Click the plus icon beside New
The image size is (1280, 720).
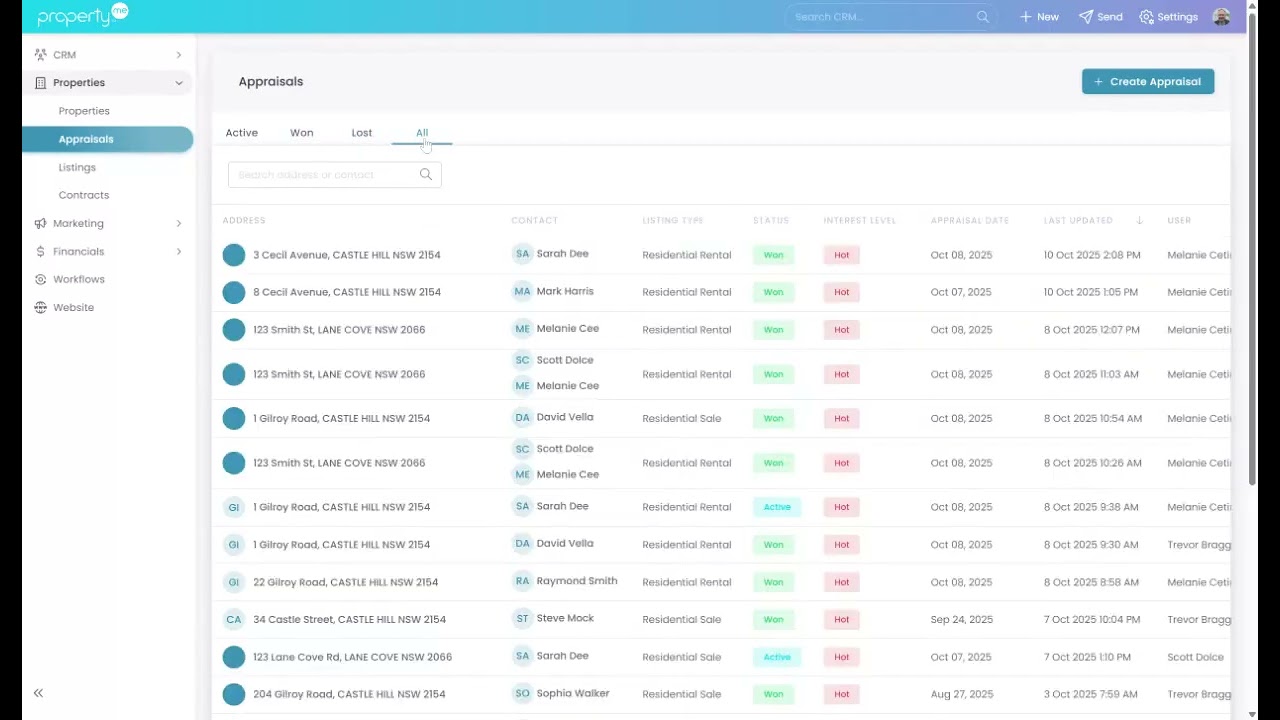coord(1025,17)
